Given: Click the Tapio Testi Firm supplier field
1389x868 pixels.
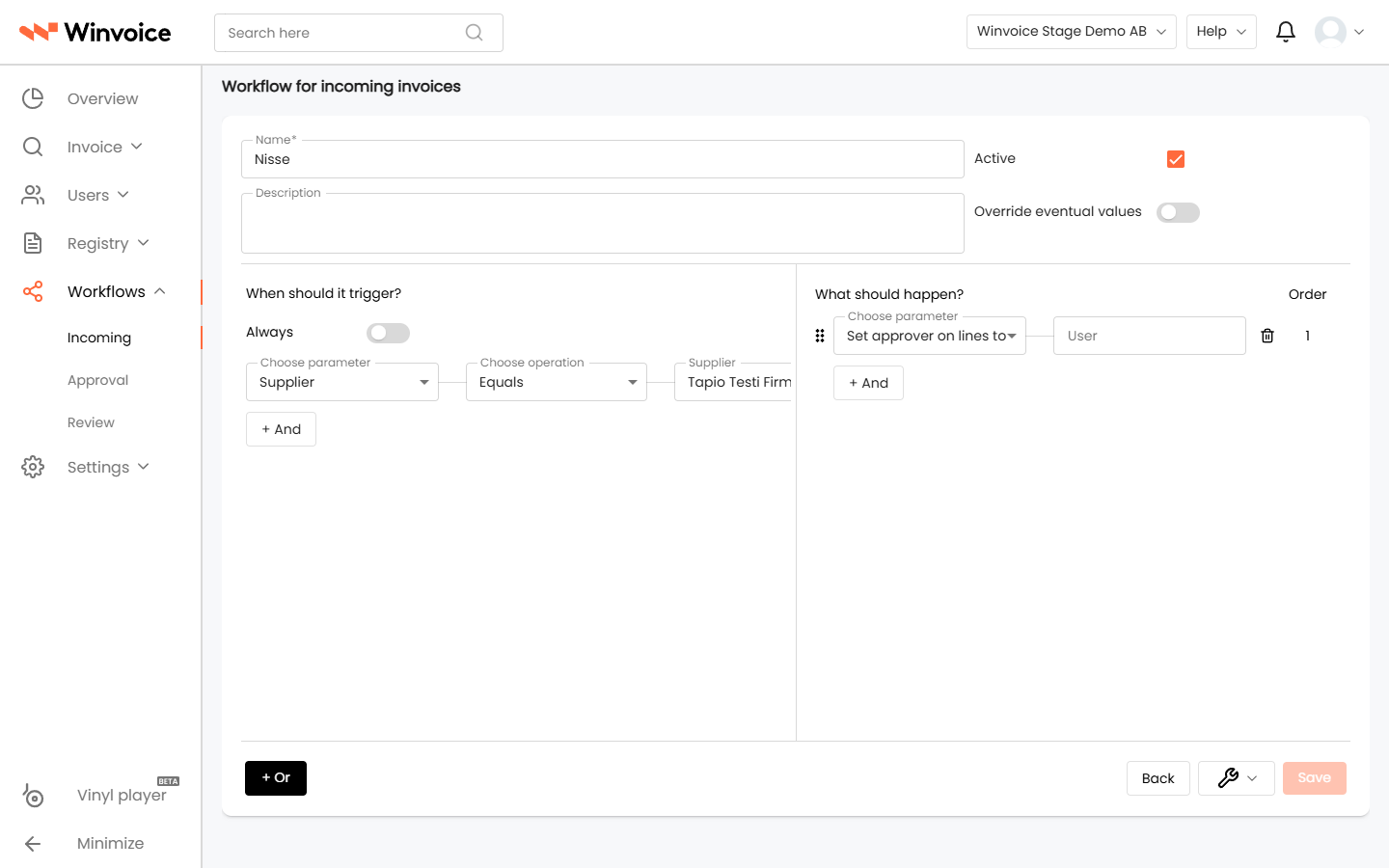Looking at the screenshot, I should pyautogui.click(x=733, y=382).
